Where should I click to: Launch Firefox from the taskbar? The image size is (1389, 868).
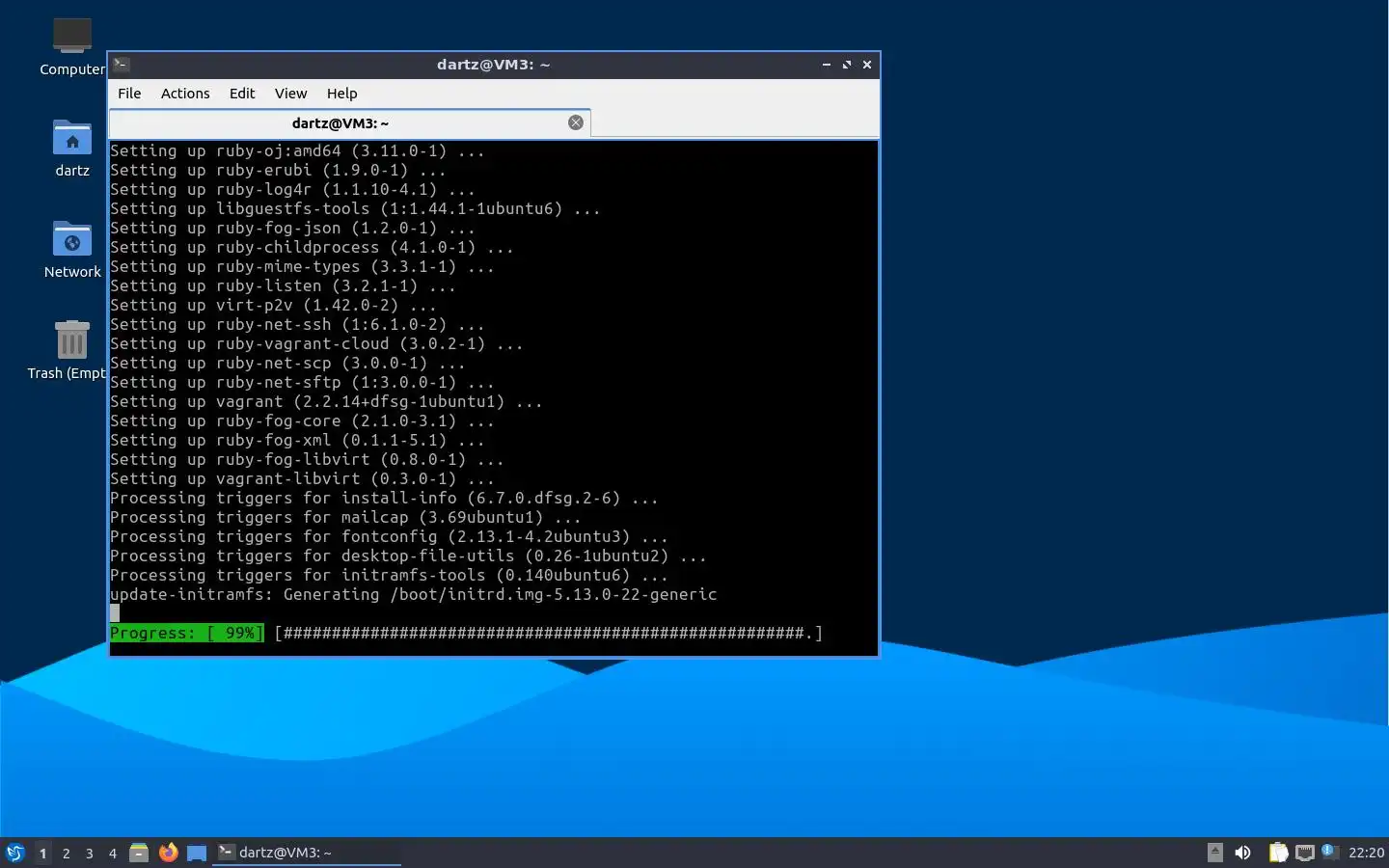pos(168,853)
